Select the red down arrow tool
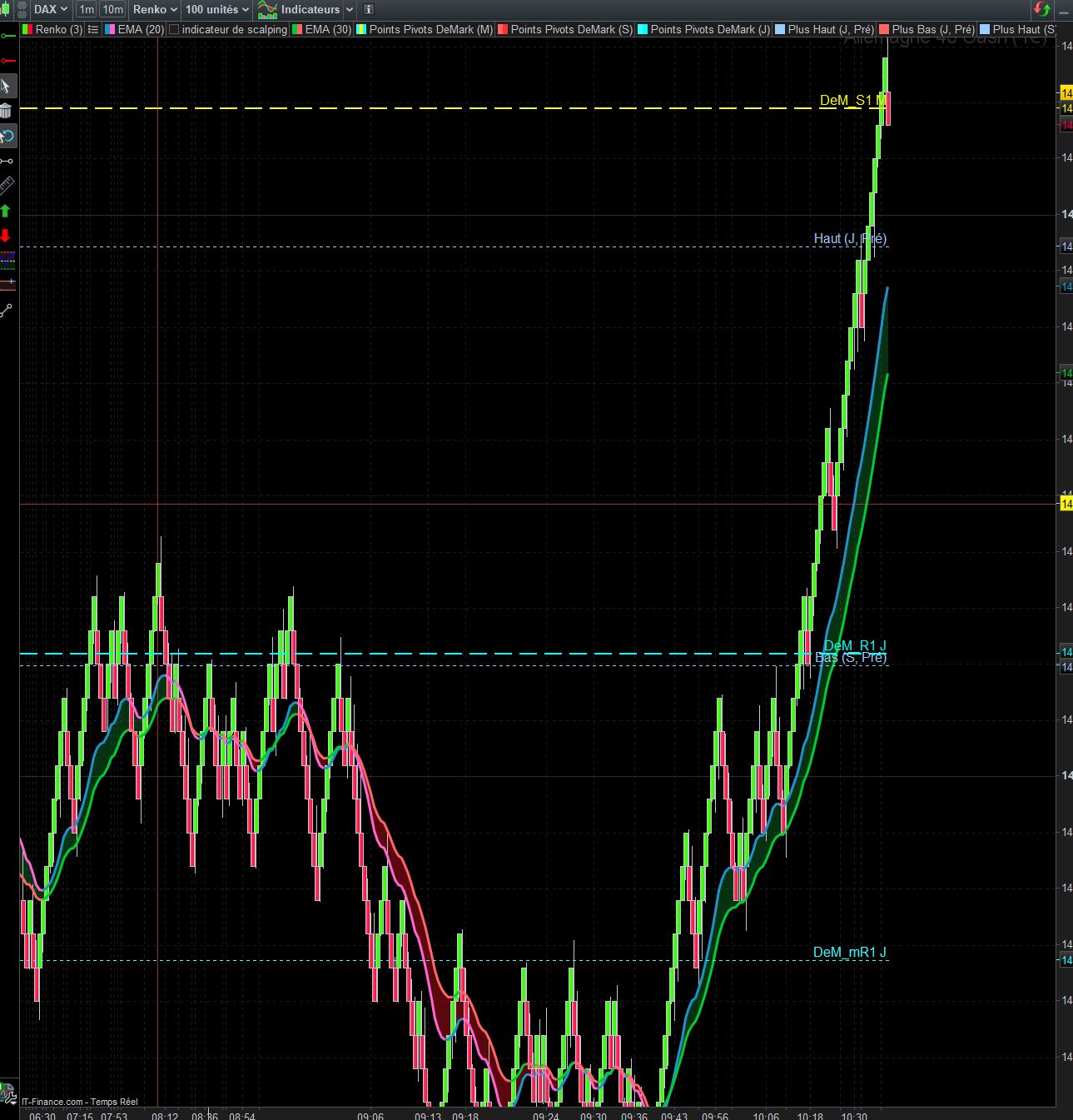Image resolution: width=1073 pixels, height=1120 pixels. point(6,236)
